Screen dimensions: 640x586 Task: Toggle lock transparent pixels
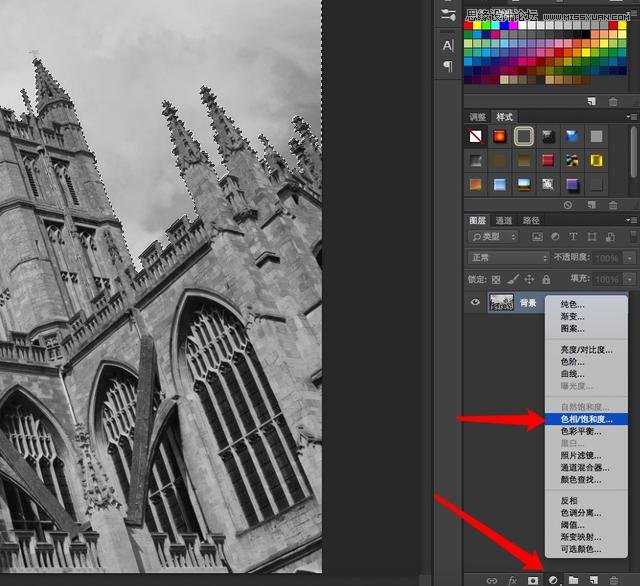point(496,280)
